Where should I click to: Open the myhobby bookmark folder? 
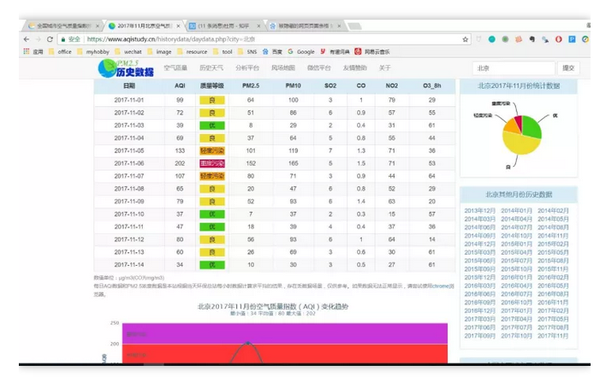[x=93, y=52]
